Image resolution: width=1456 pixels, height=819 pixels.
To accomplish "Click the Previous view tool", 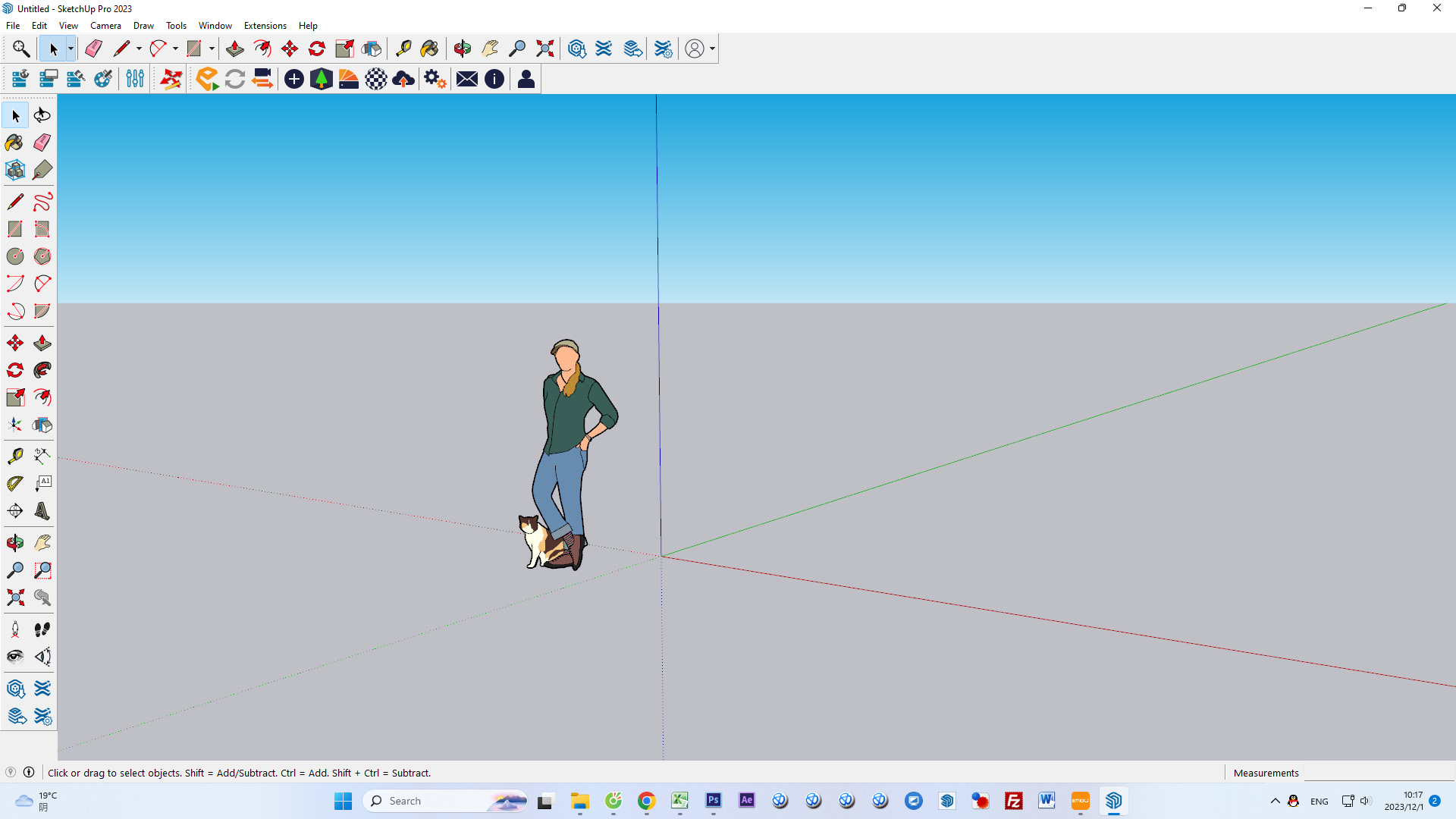I will [42, 598].
